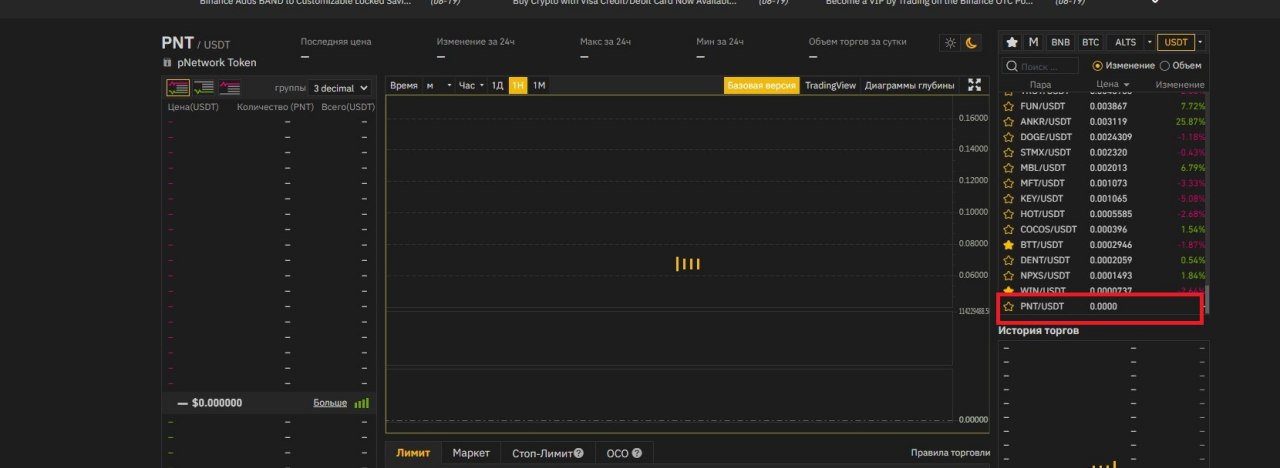Select the Время time chart option
Screen dimensions: 1280x468
pyautogui.click(x=404, y=86)
